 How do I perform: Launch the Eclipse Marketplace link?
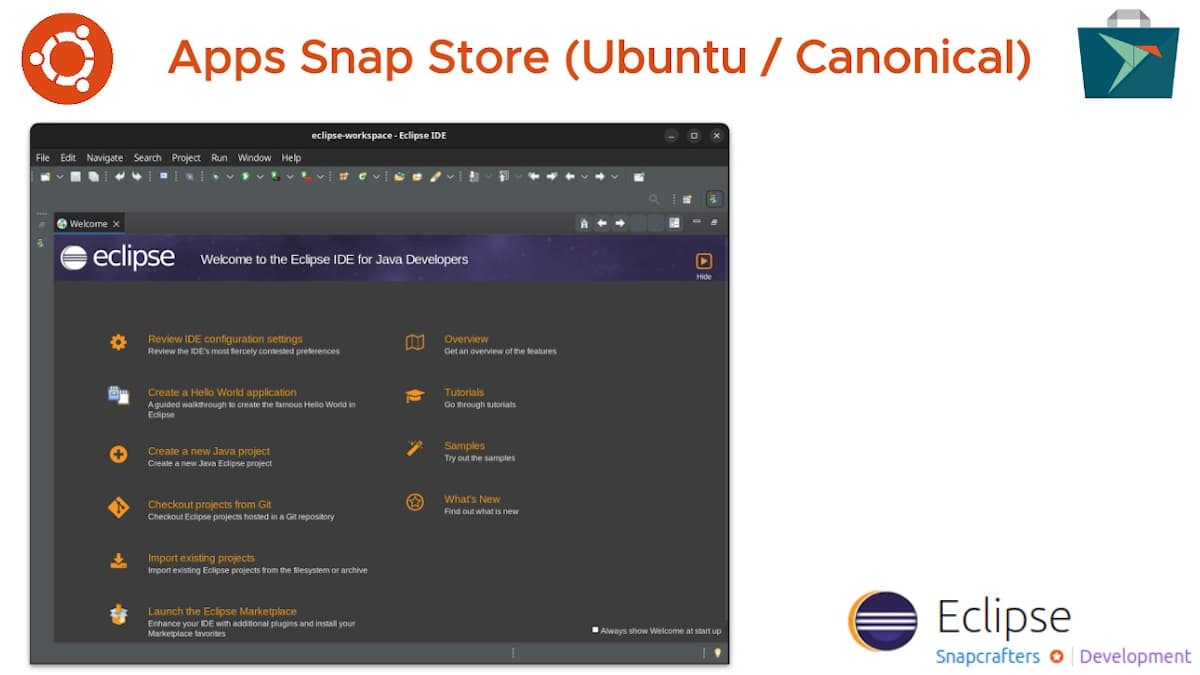(x=222, y=611)
